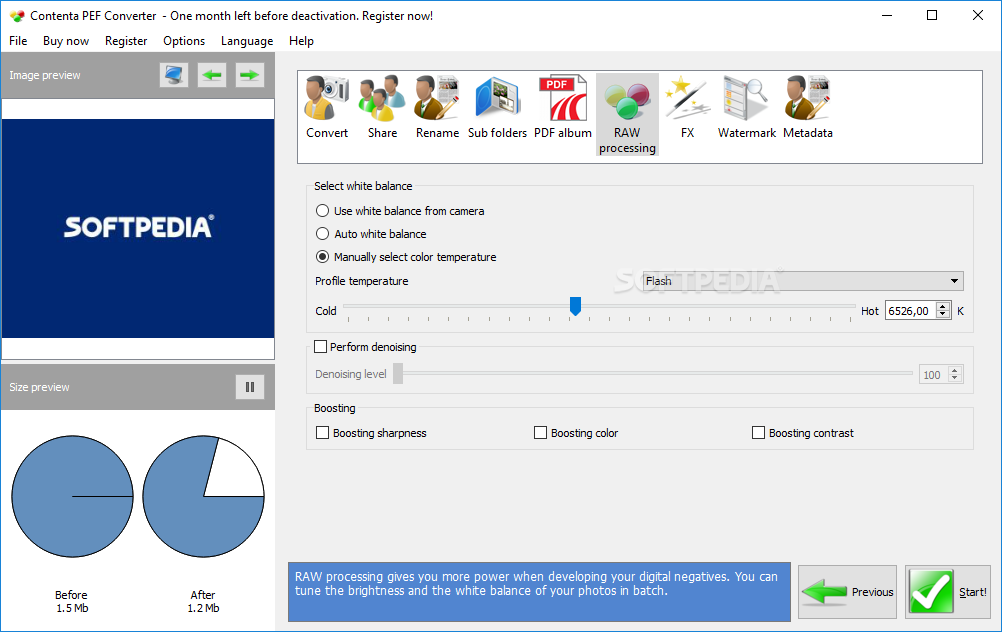Click the 'After 1.2 Mb' label
Viewport: 1002px width, 632px height.
[x=203, y=601]
